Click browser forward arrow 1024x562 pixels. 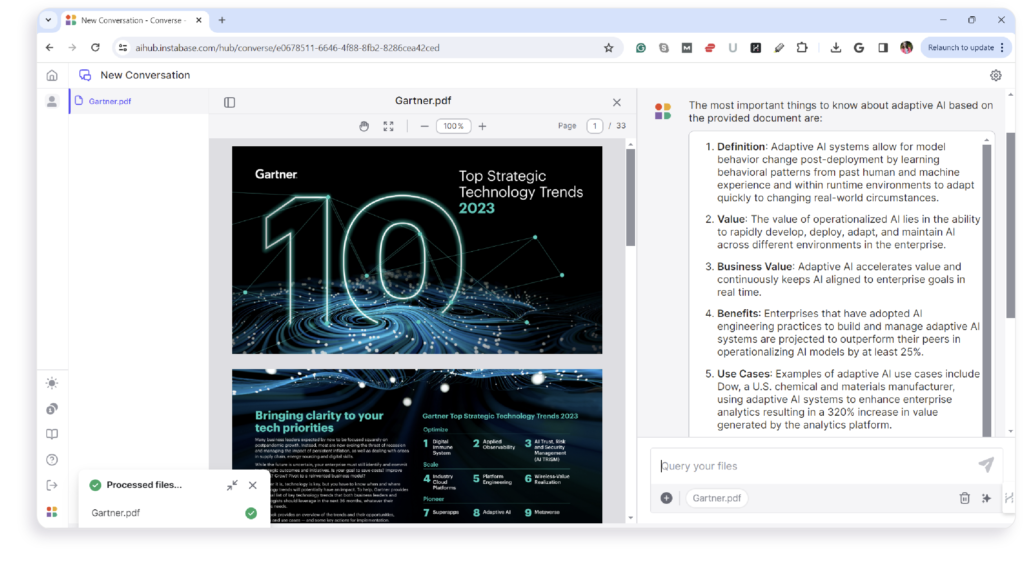pyautogui.click(x=72, y=48)
